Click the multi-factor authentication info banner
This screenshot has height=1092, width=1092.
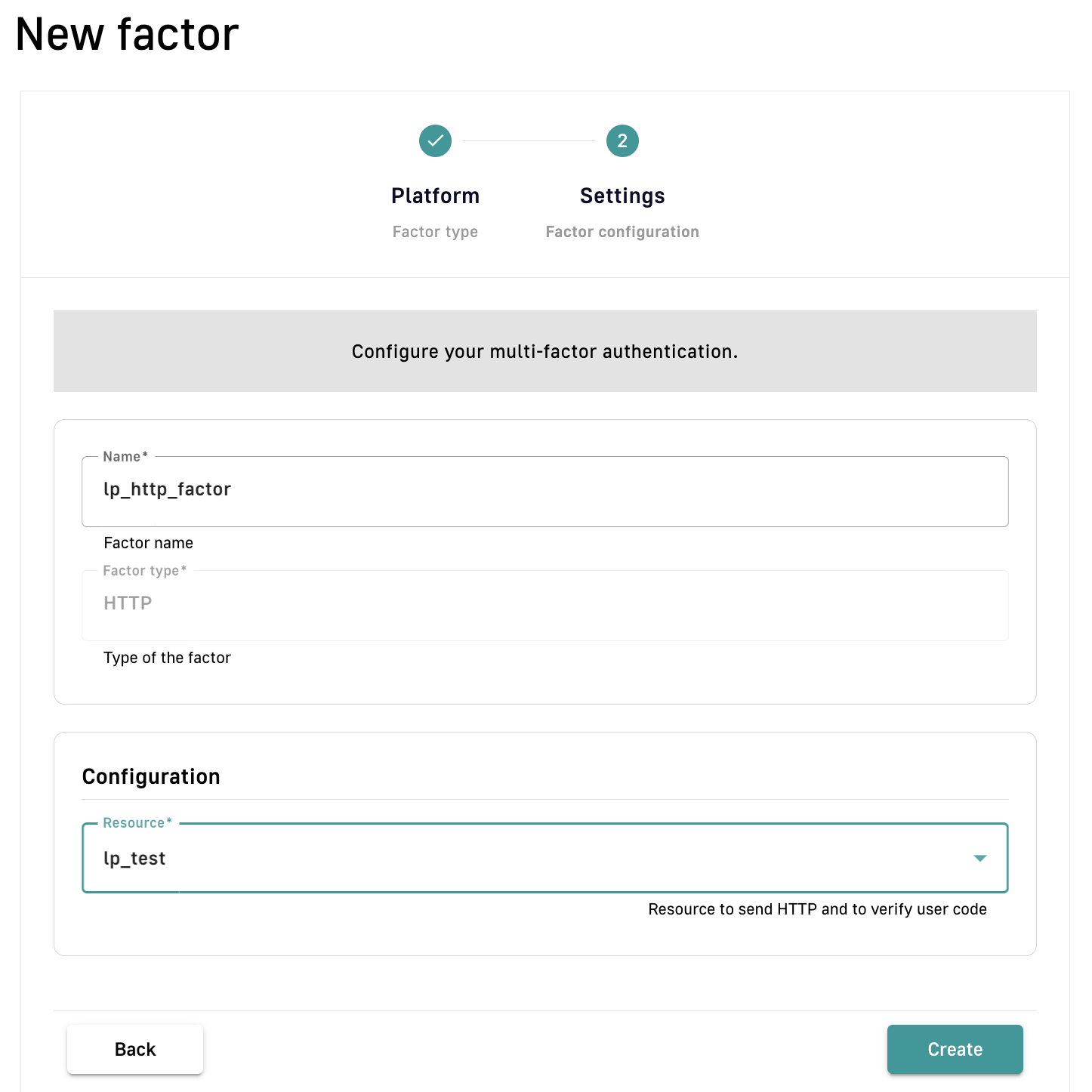[544, 351]
